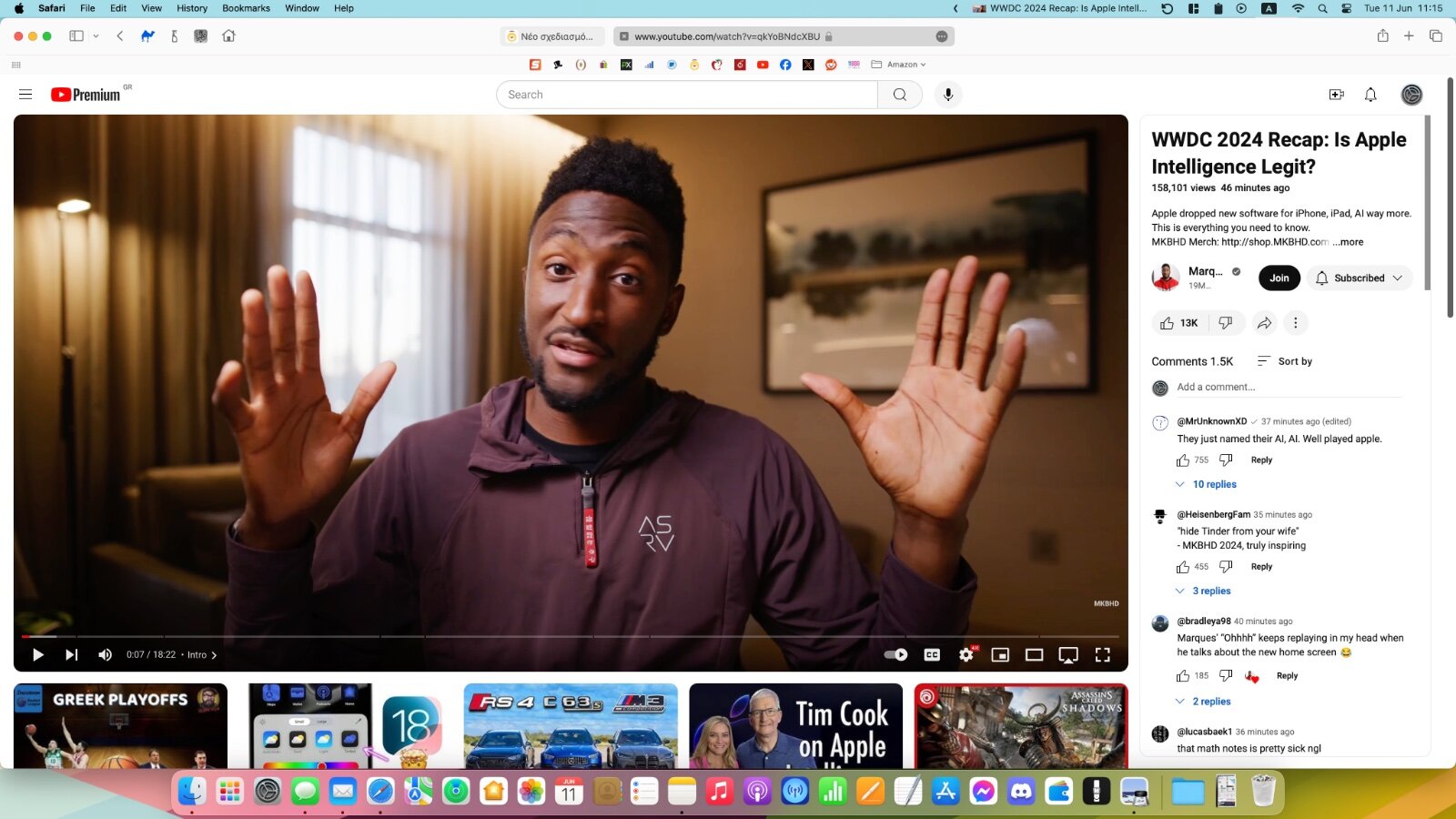
Task: Open Safari home page icon
Action: coord(228,36)
